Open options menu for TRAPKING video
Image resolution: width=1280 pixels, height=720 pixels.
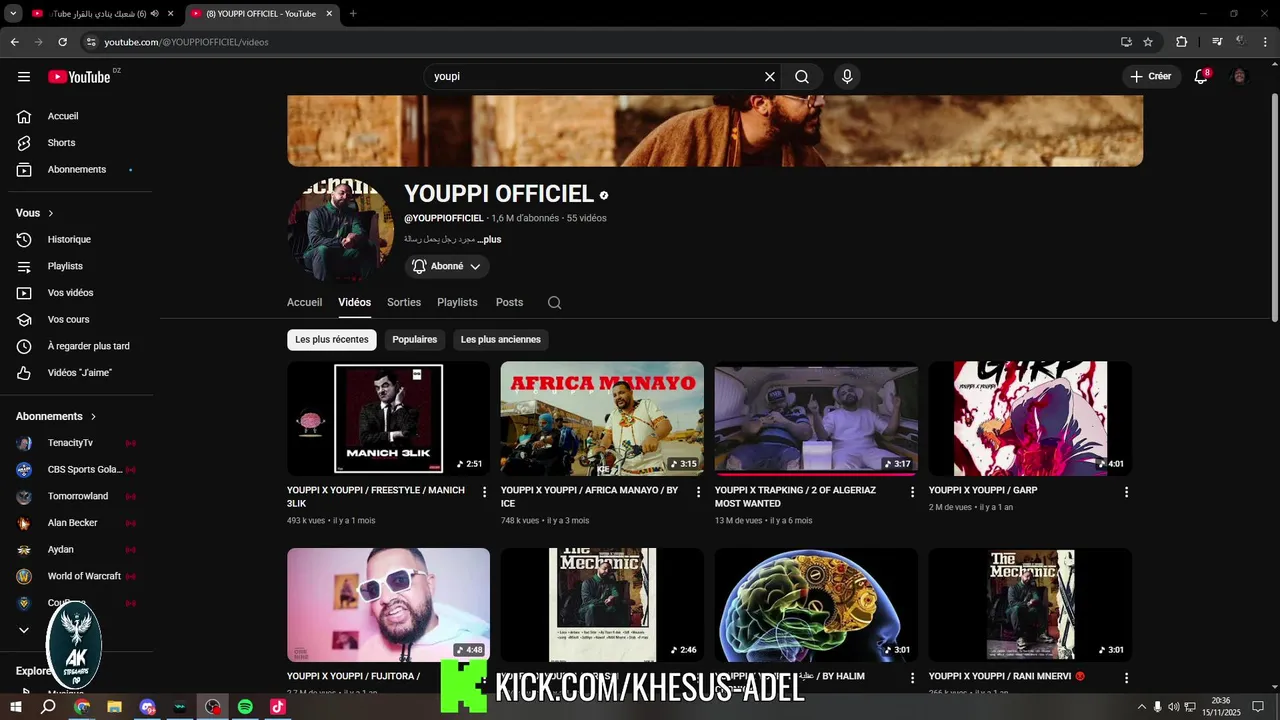point(912,492)
